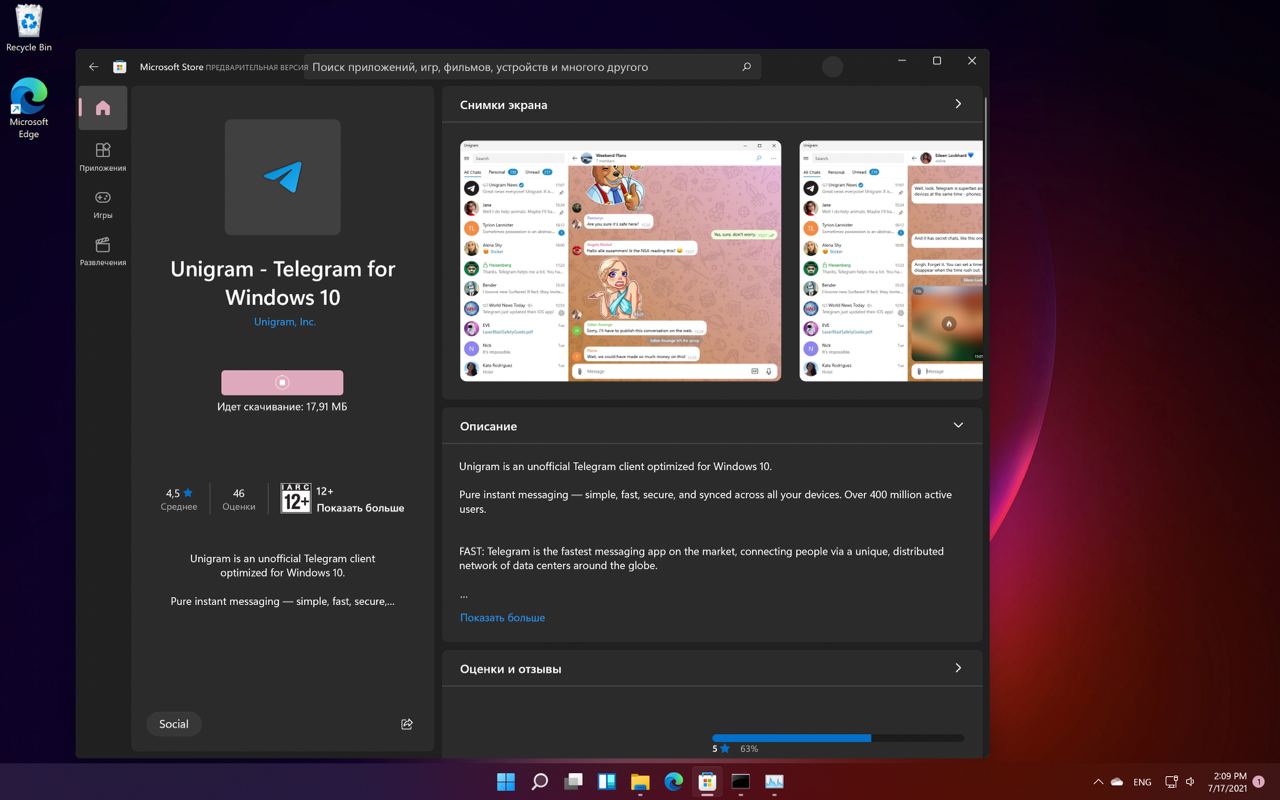Image resolution: width=1280 pixels, height=800 pixels.
Task: Open the terminal taskbar icon
Action: pos(741,781)
